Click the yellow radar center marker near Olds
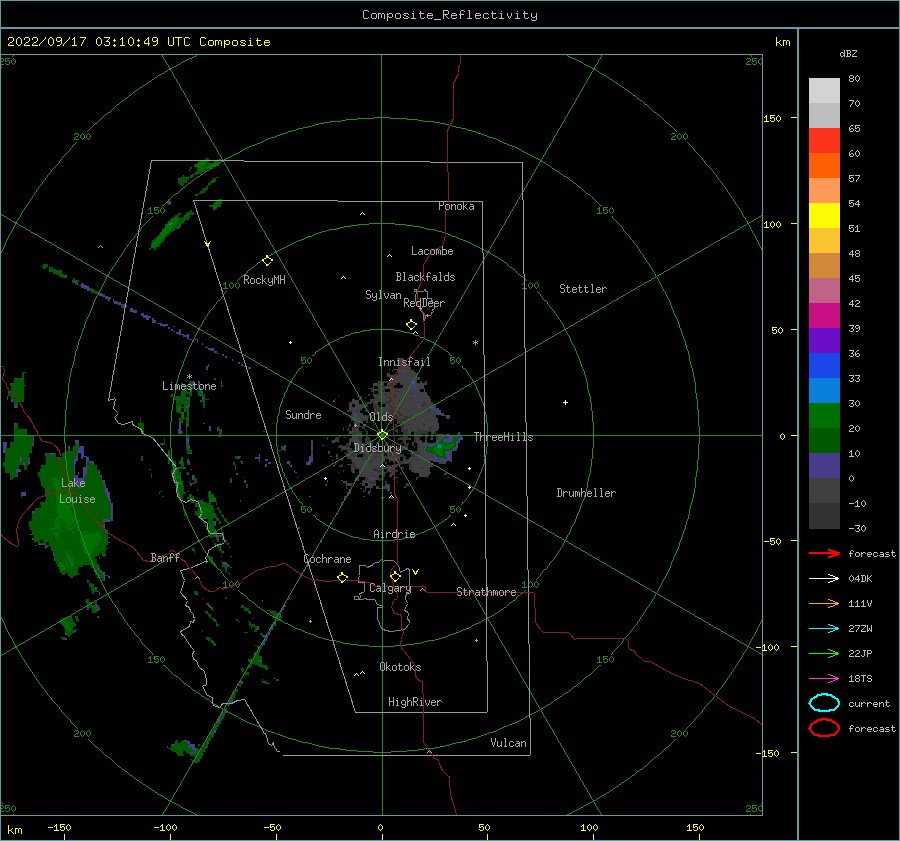 point(382,435)
